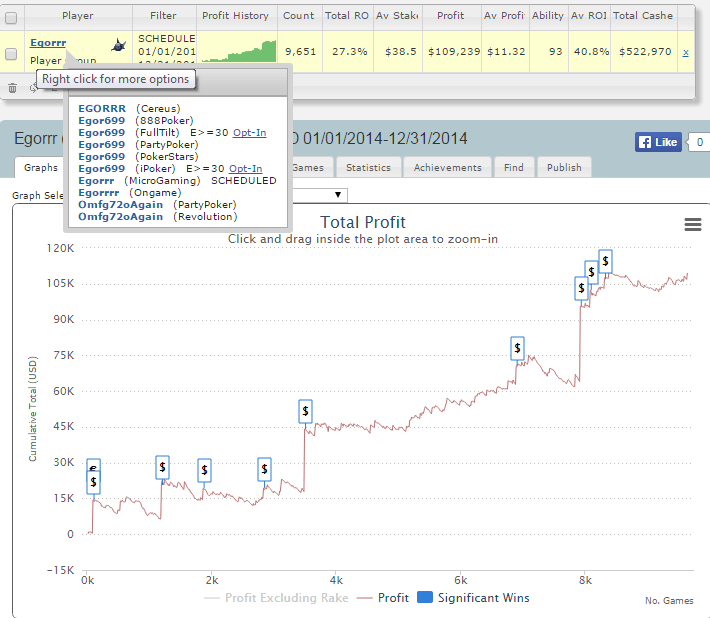Switch to the Graphs tab

click(41, 168)
